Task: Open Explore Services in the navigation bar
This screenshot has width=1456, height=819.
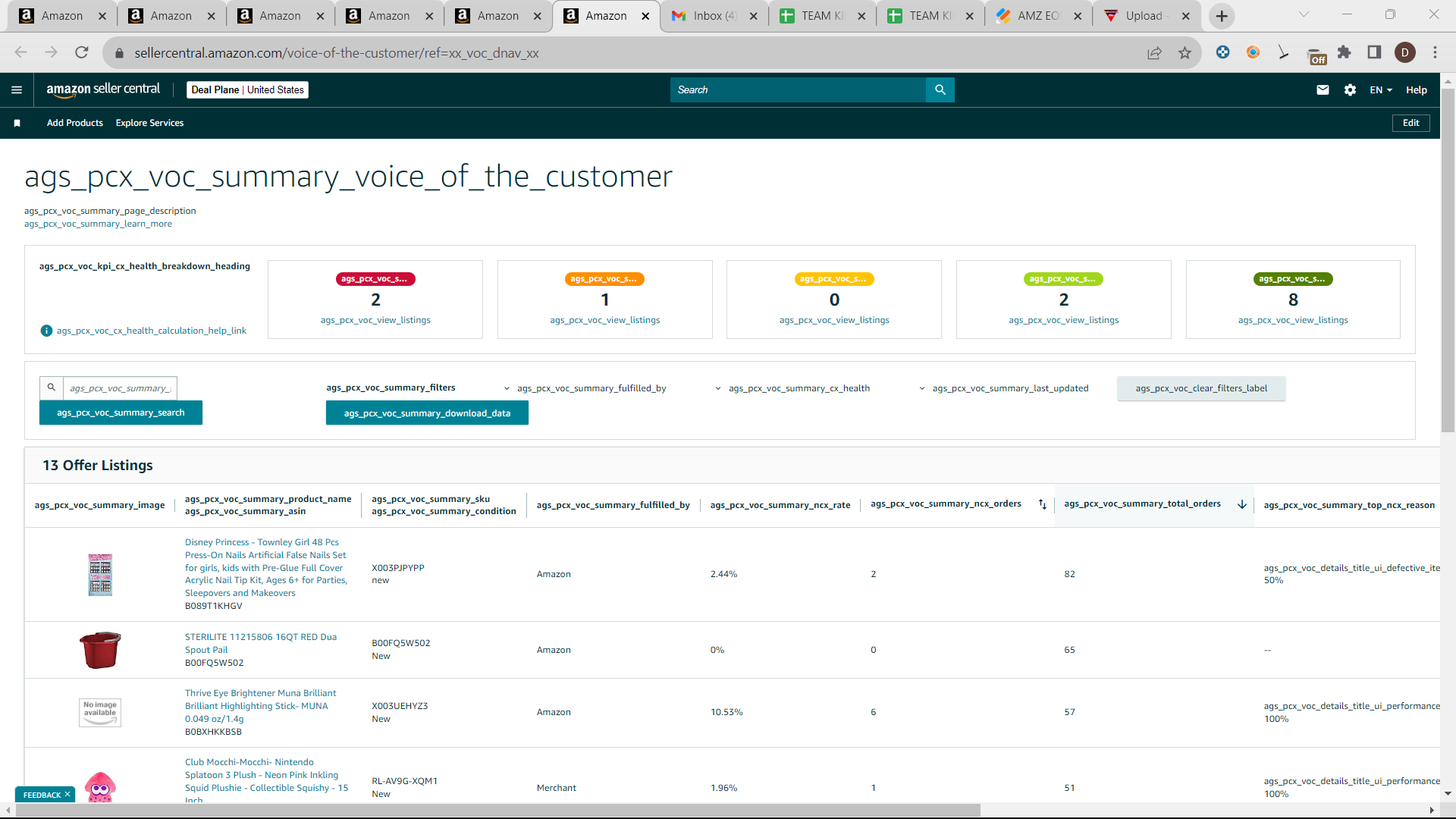Action: (x=149, y=123)
